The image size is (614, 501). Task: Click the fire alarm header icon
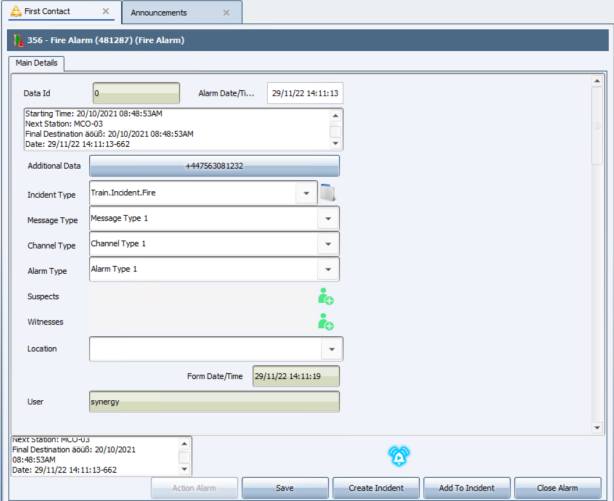tap(15, 41)
